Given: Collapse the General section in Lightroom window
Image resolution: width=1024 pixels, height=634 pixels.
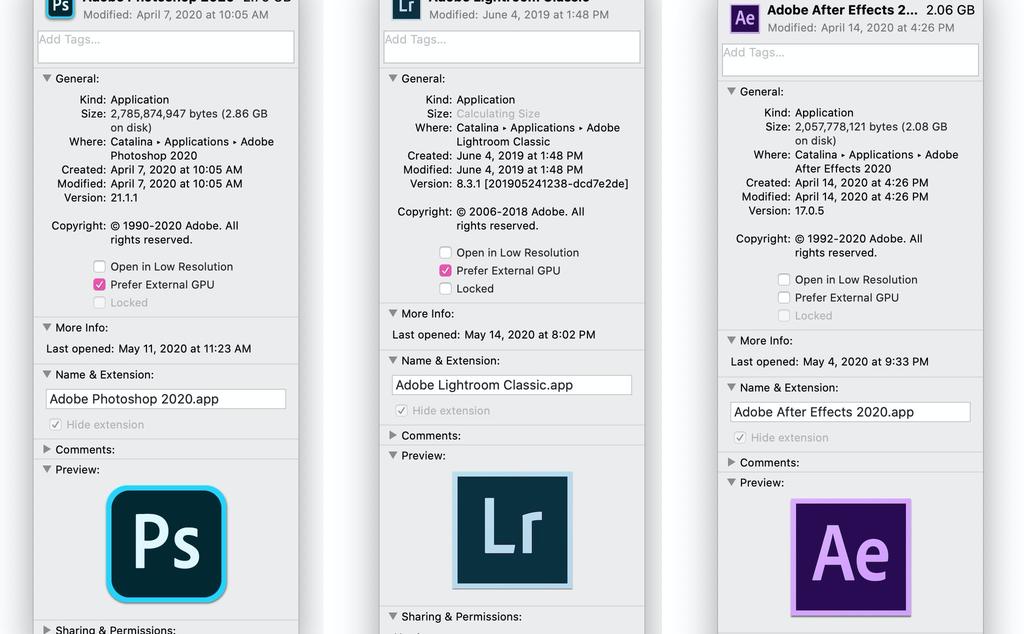Looking at the screenshot, I should pyautogui.click(x=393, y=78).
